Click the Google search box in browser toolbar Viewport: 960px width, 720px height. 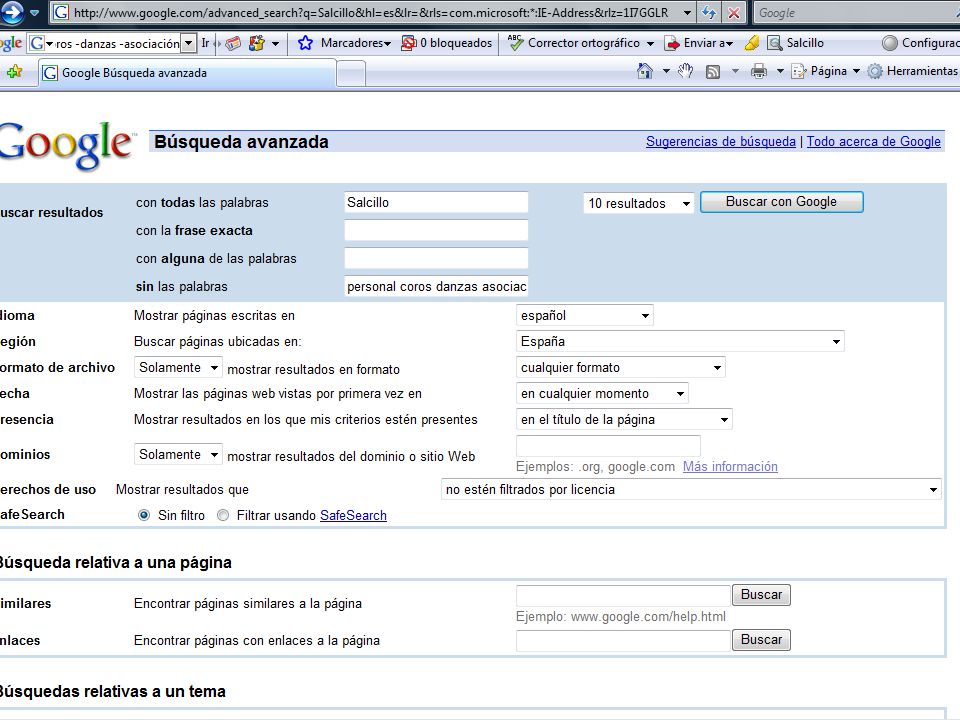857,12
